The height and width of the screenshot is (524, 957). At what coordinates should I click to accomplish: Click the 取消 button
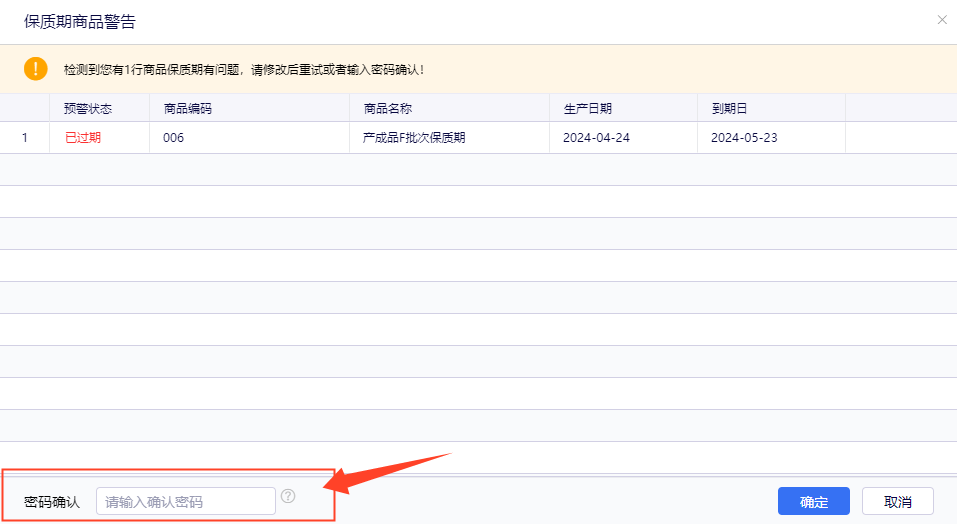tap(898, 501)
